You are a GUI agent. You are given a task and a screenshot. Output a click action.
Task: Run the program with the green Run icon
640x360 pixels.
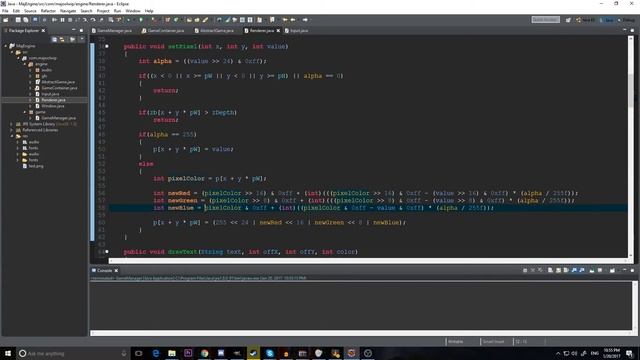point(141,20)
